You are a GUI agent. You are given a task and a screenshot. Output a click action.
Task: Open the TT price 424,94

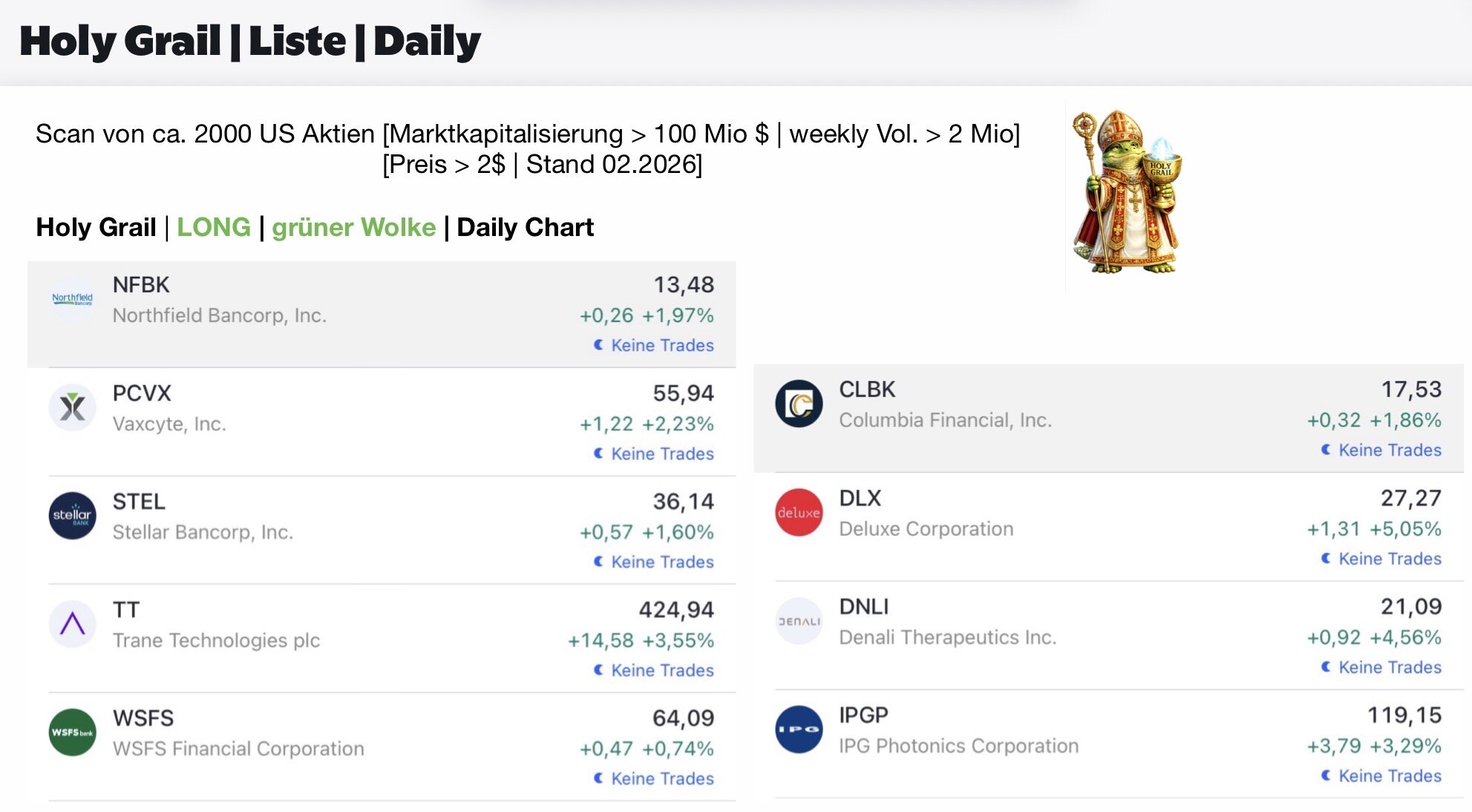point(676,610)
